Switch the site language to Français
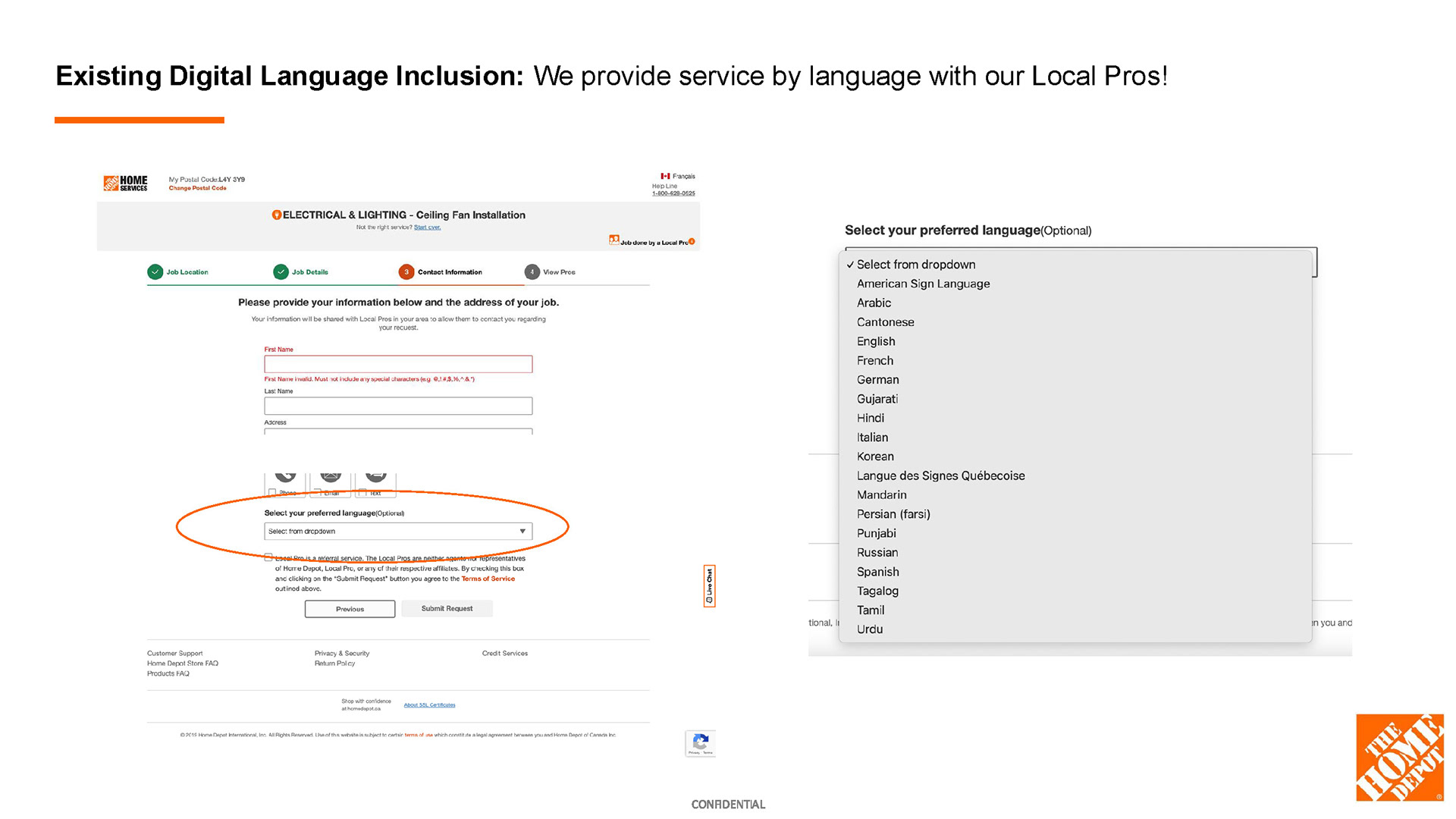The height and width of the screenshot is (819, 1456). click(683, 176)
